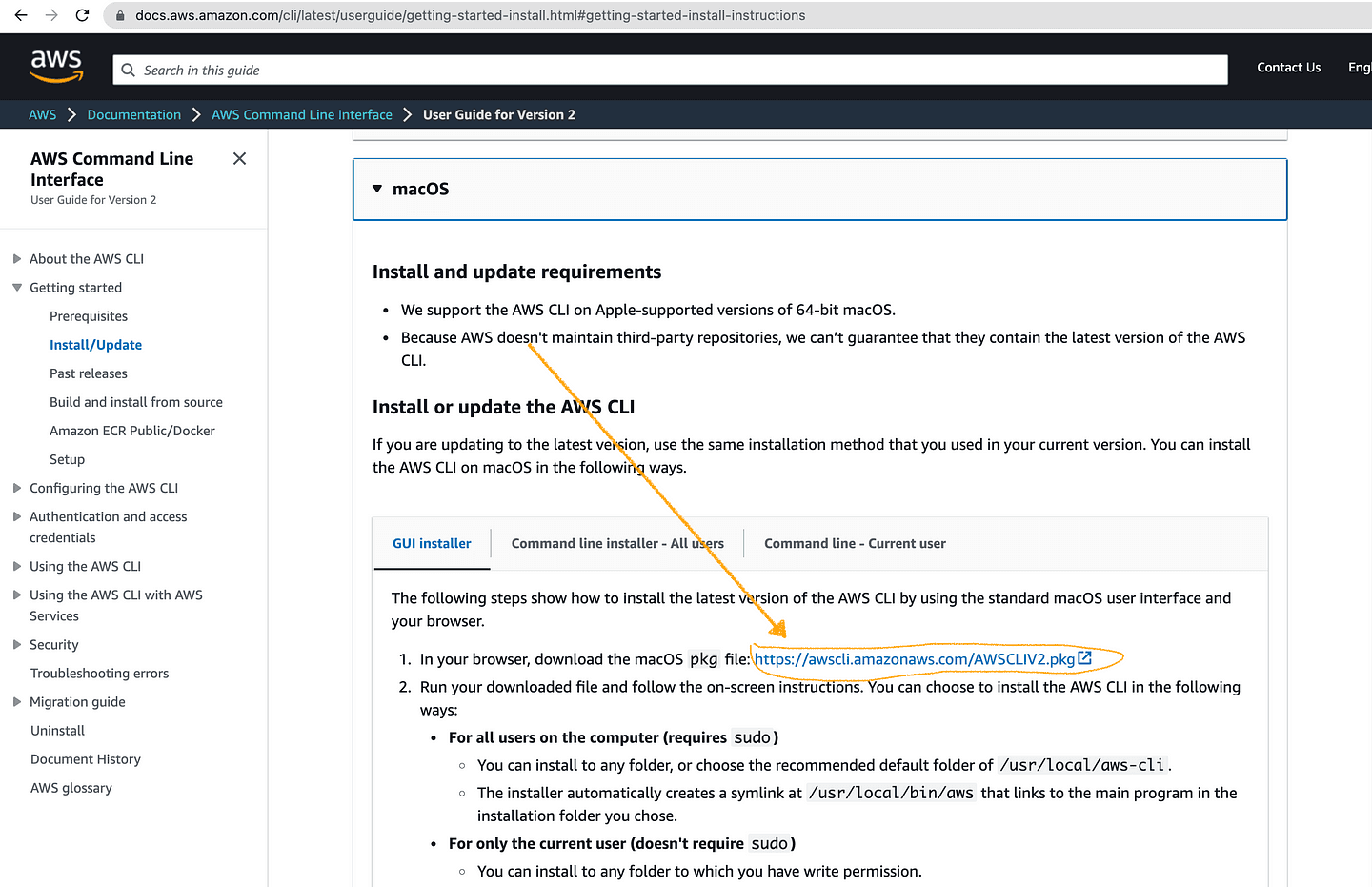Screen dimensions: 1372x887
Task: Open Migration guide label
Action: pos(77,702)
